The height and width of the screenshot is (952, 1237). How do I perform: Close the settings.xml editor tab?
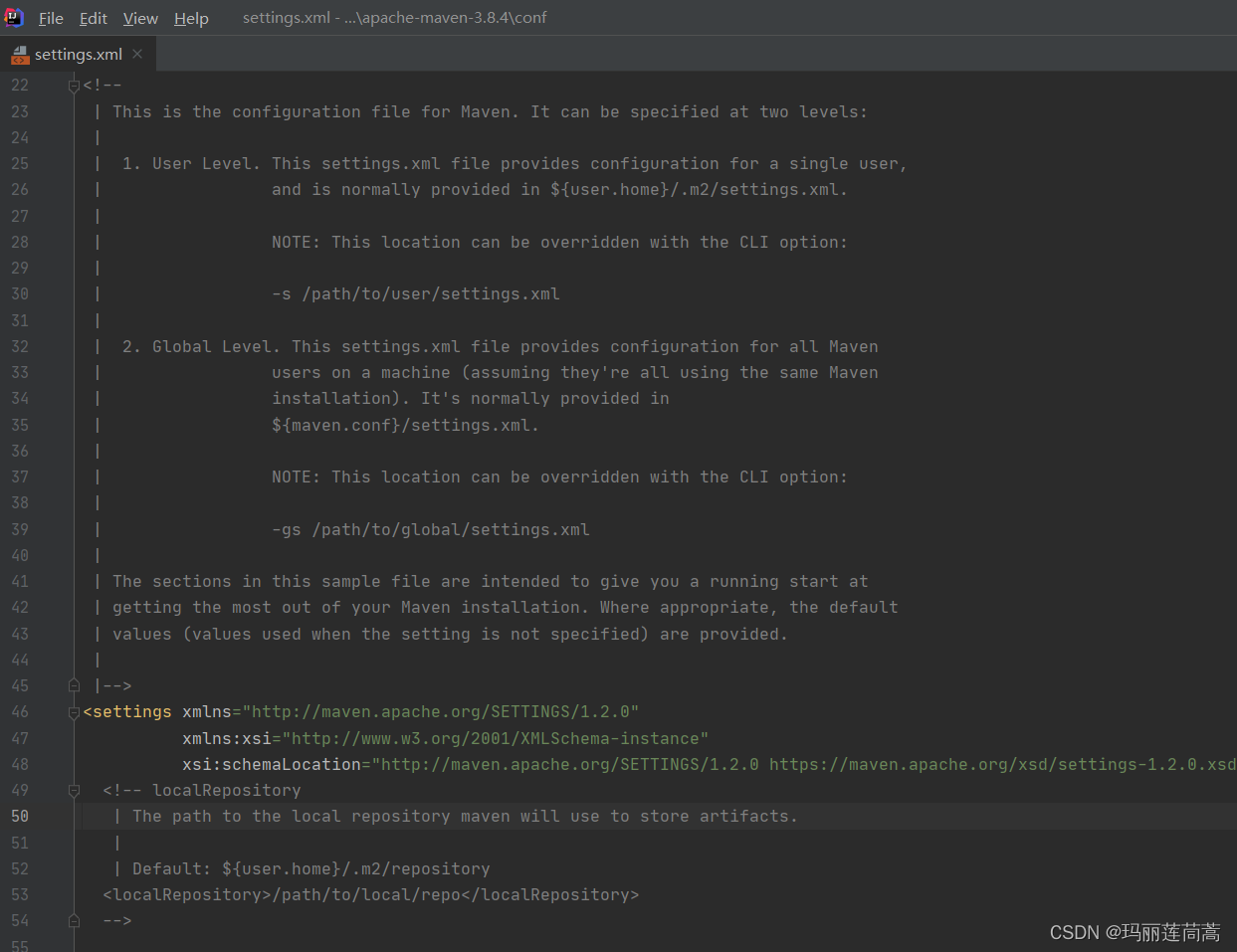[137, 54]
